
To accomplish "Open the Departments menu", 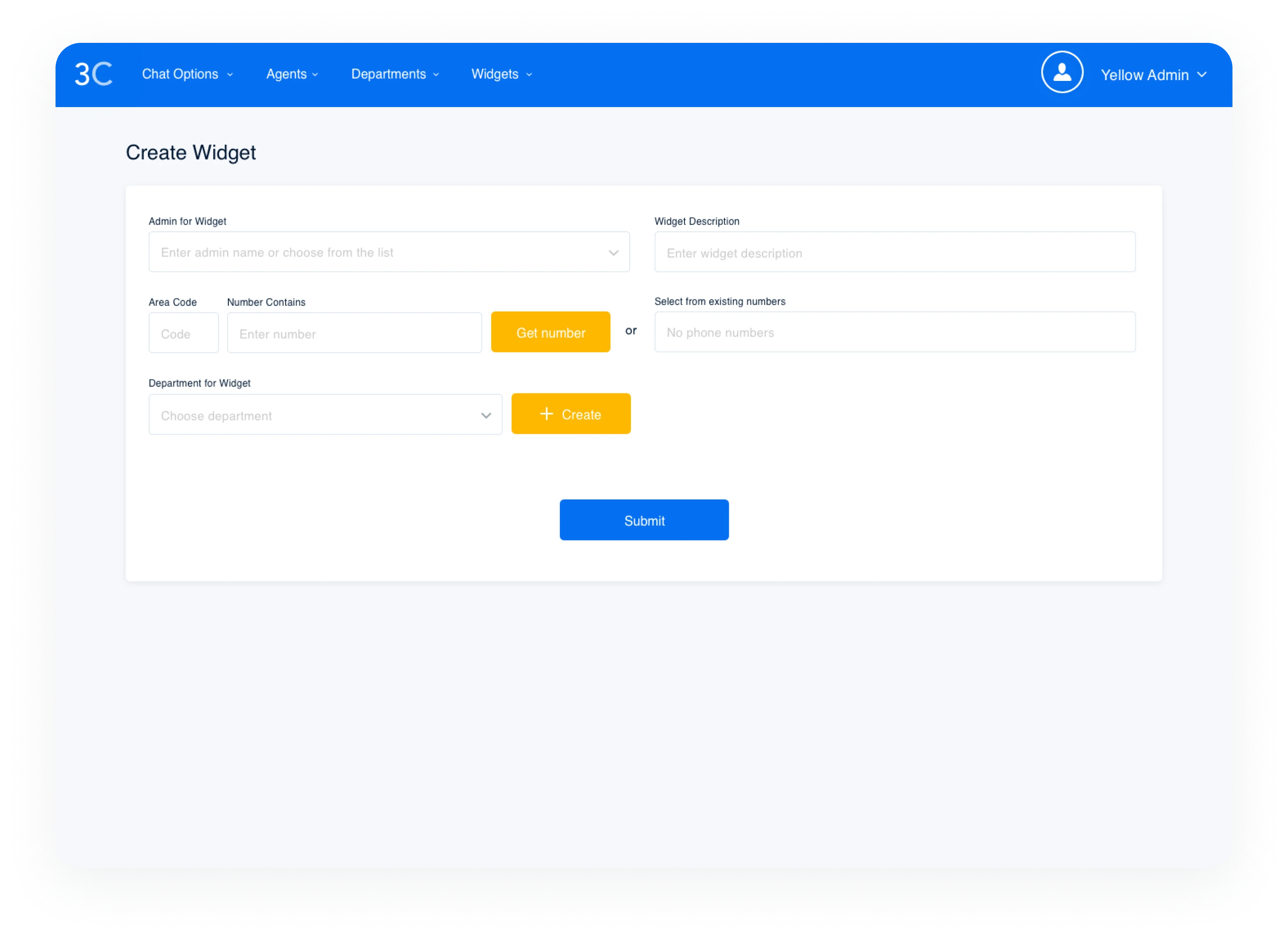I will 389,74.
